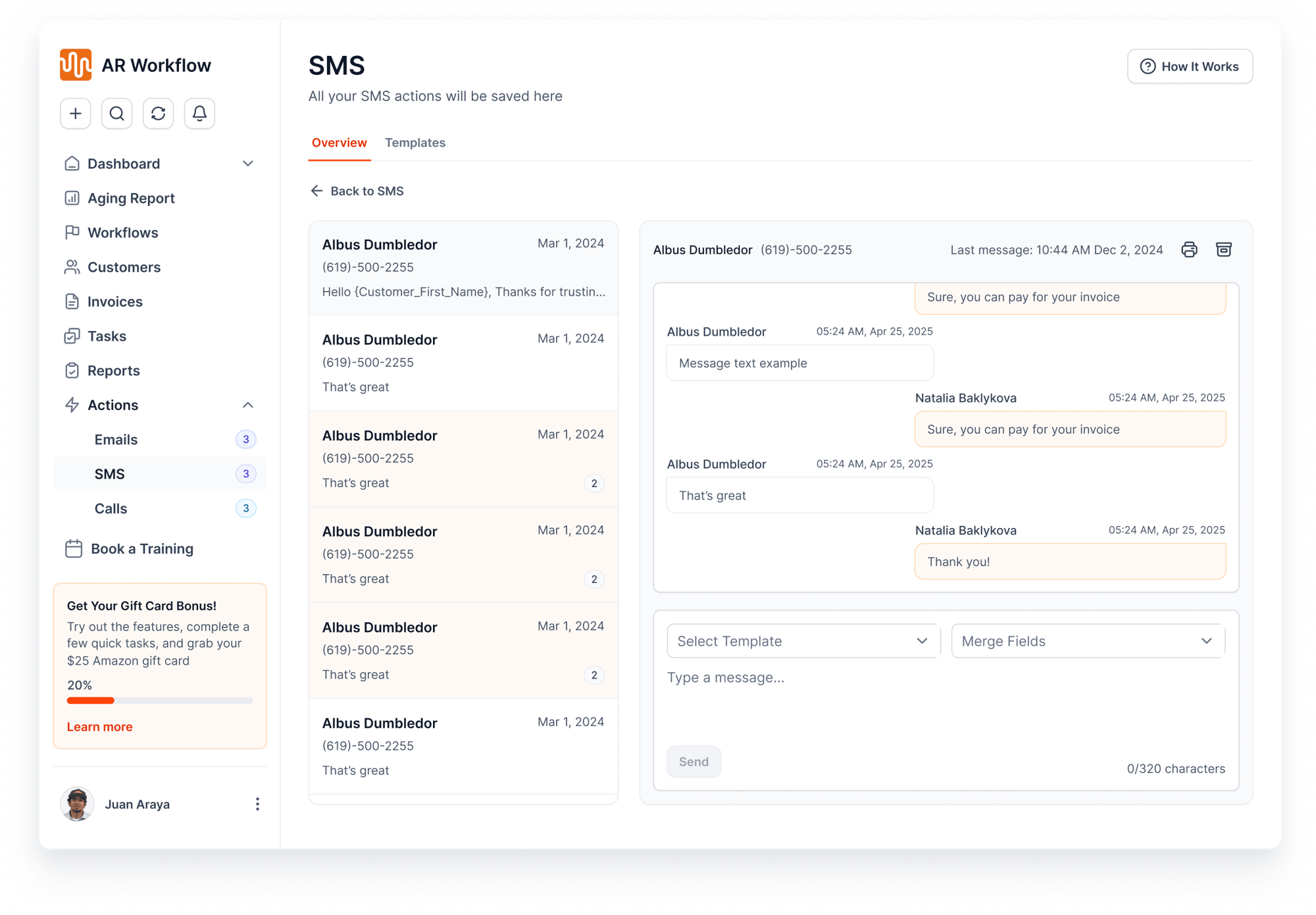Viewport: 1316px width, 915px height.
Task: Click the Book a Training calendar icon
Action: (74, 548)
